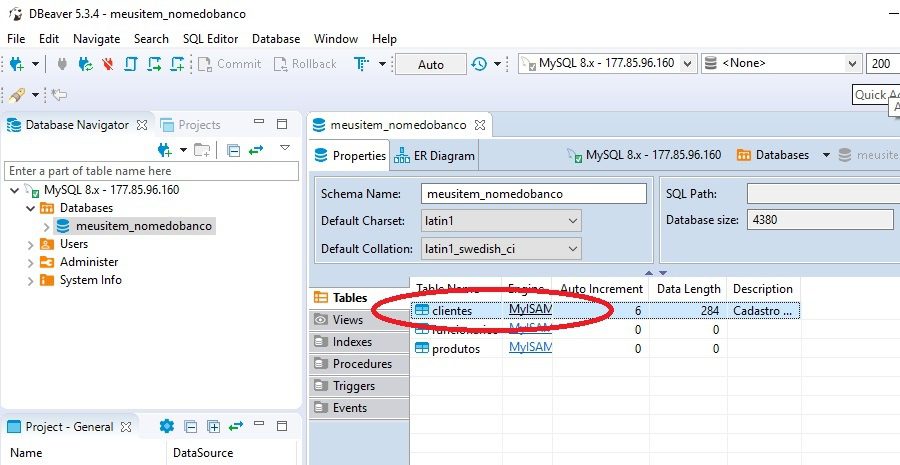This screenshot has height=465, width=900.
Task: Open the navigator New Connection dropdown arrow
Action: [183, 150]
